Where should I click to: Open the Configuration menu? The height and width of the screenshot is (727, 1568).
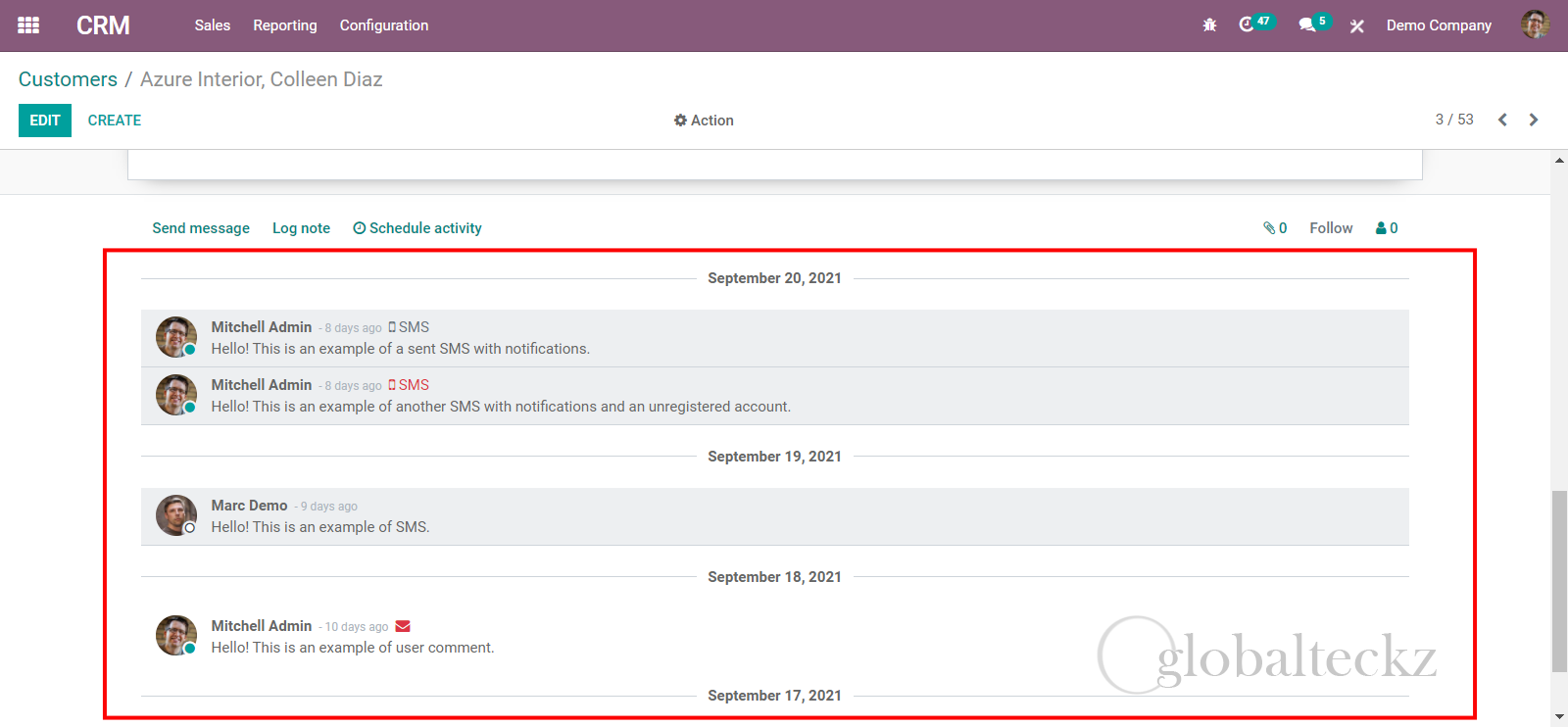384,25
